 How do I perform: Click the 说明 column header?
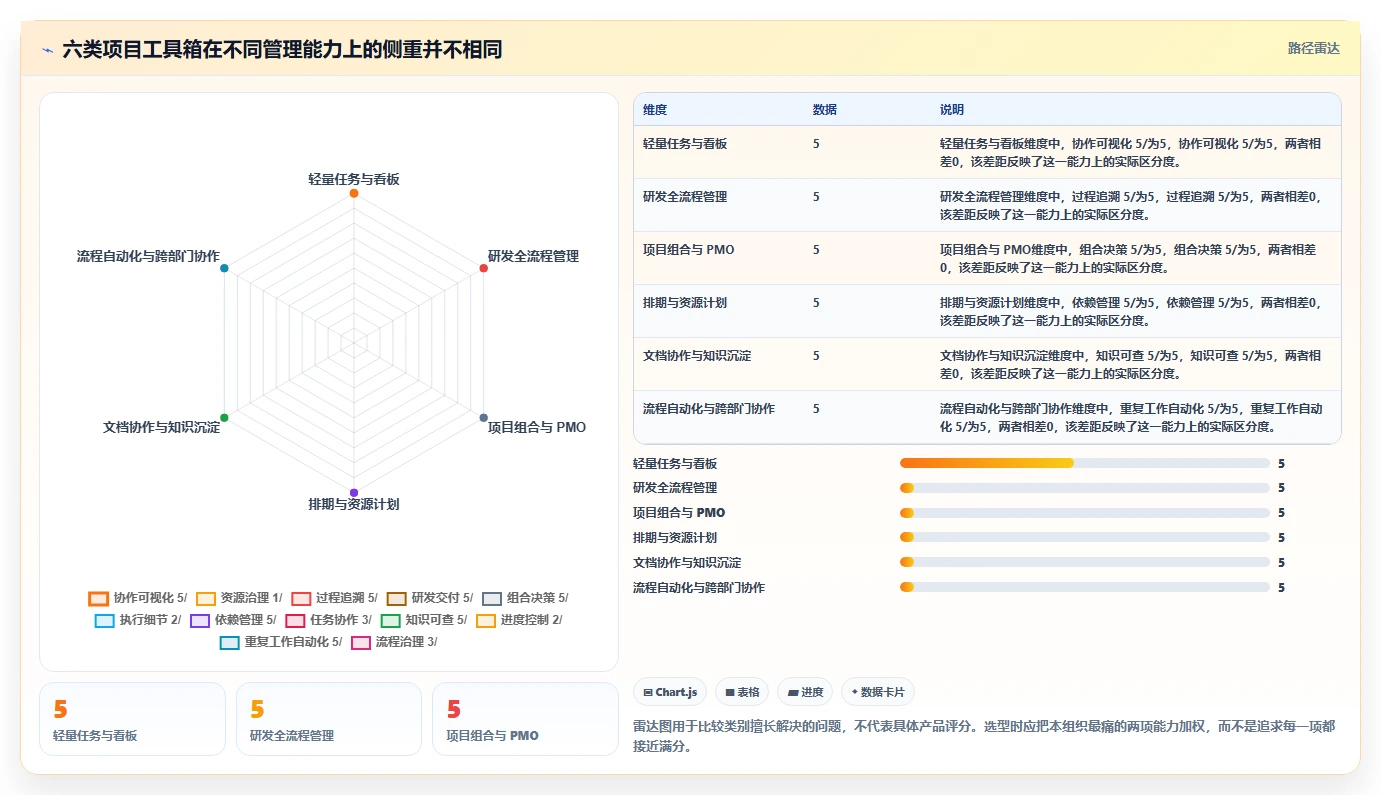(x=952, y=109)
